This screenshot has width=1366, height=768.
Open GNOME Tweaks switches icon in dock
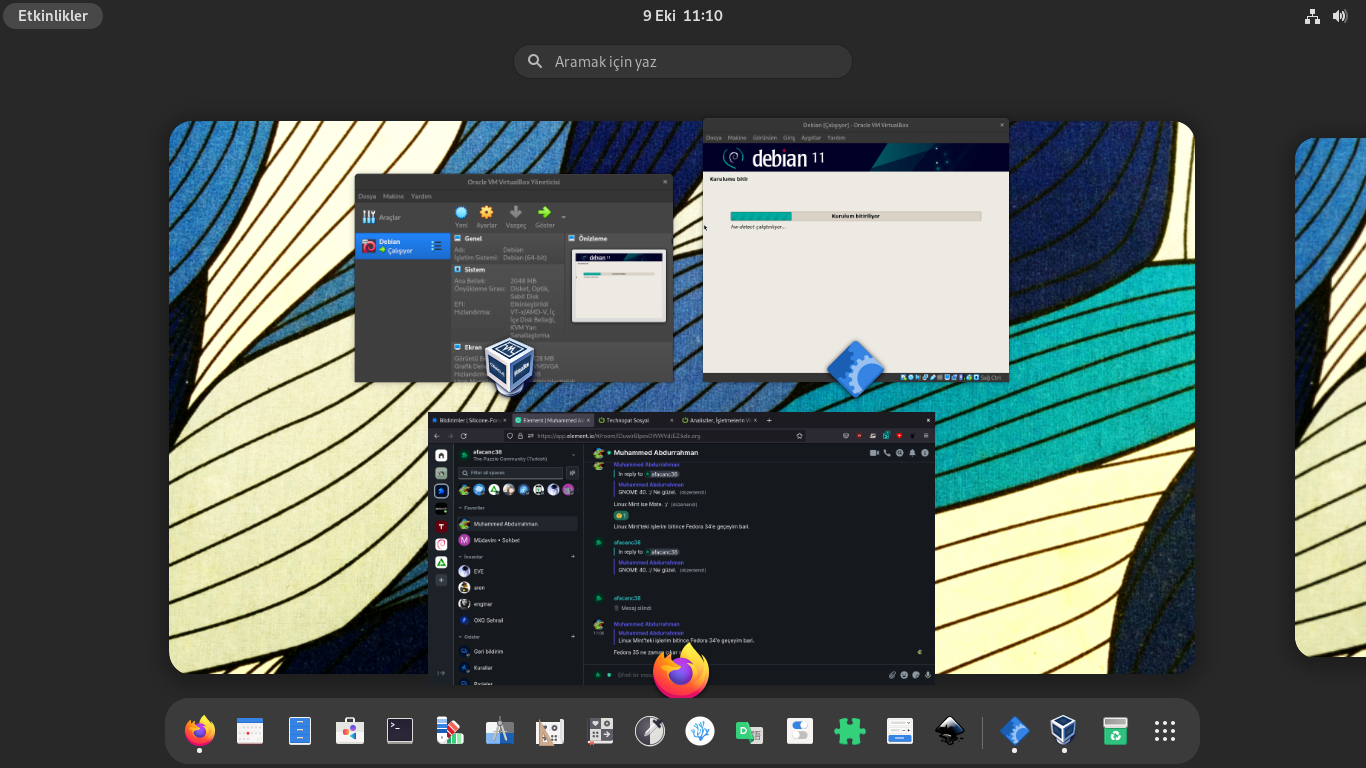click(800, 731)
